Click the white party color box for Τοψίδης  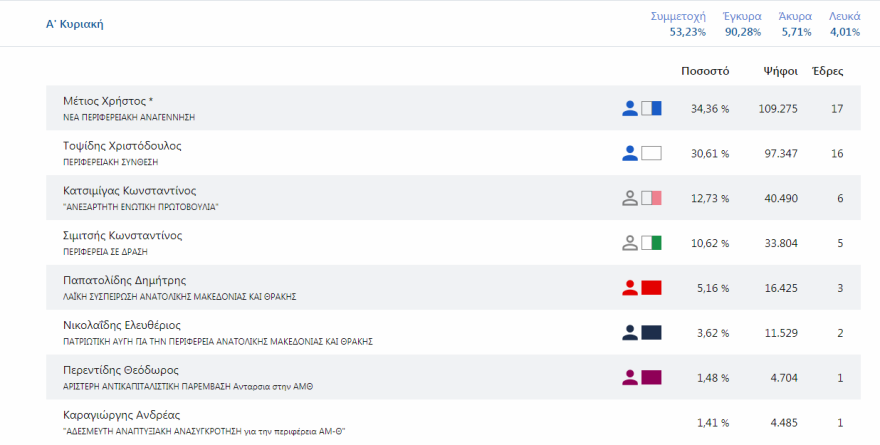point(651,153)
